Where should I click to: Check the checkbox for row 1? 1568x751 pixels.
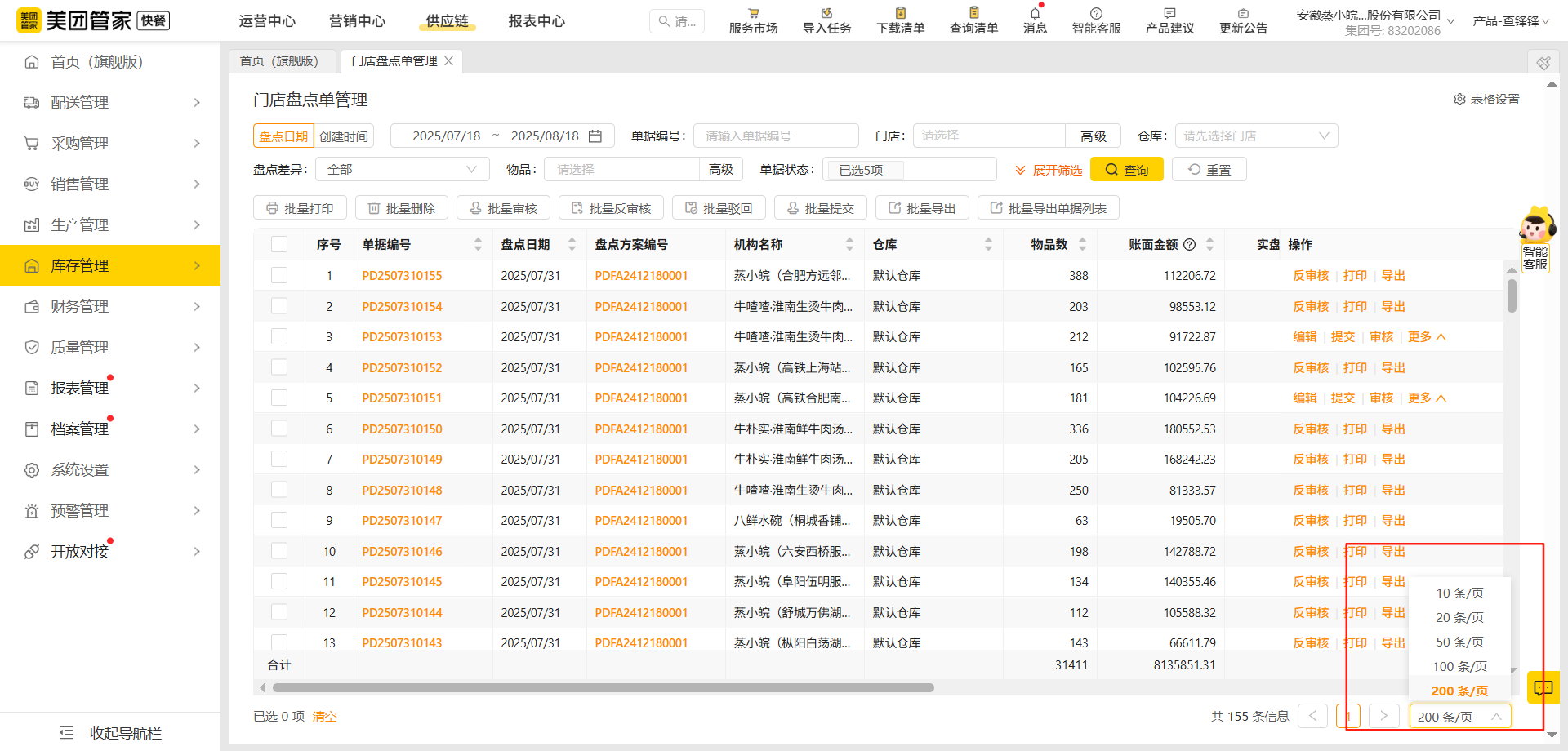(279, 276)
